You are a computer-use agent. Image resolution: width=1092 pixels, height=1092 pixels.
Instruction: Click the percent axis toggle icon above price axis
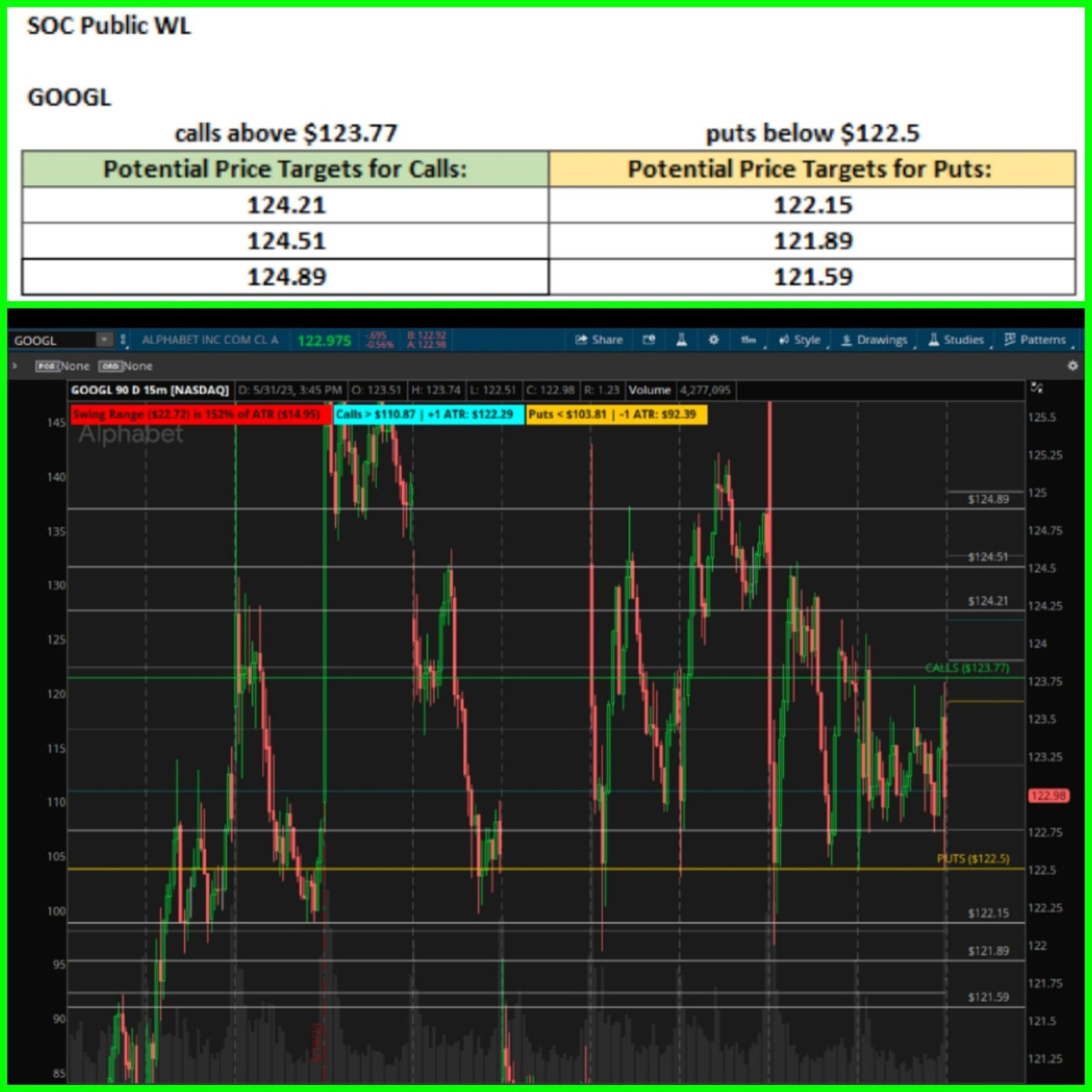1037,388
